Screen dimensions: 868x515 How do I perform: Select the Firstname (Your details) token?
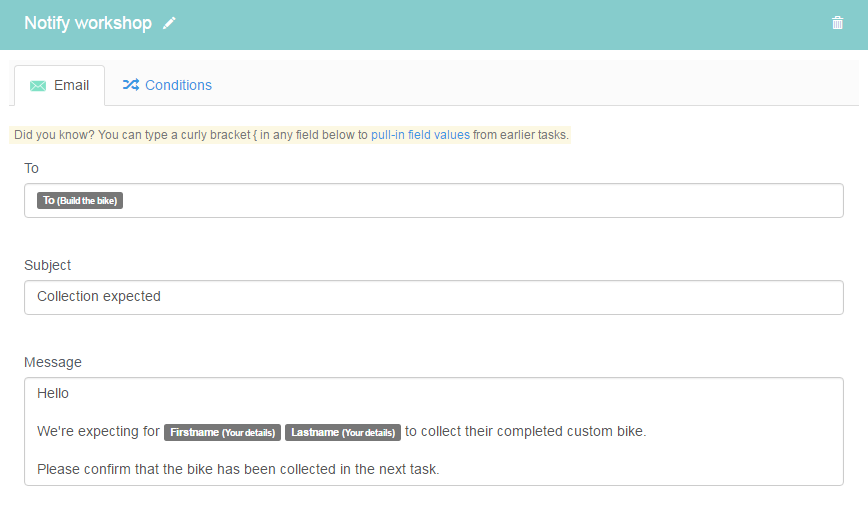[222, 432]
